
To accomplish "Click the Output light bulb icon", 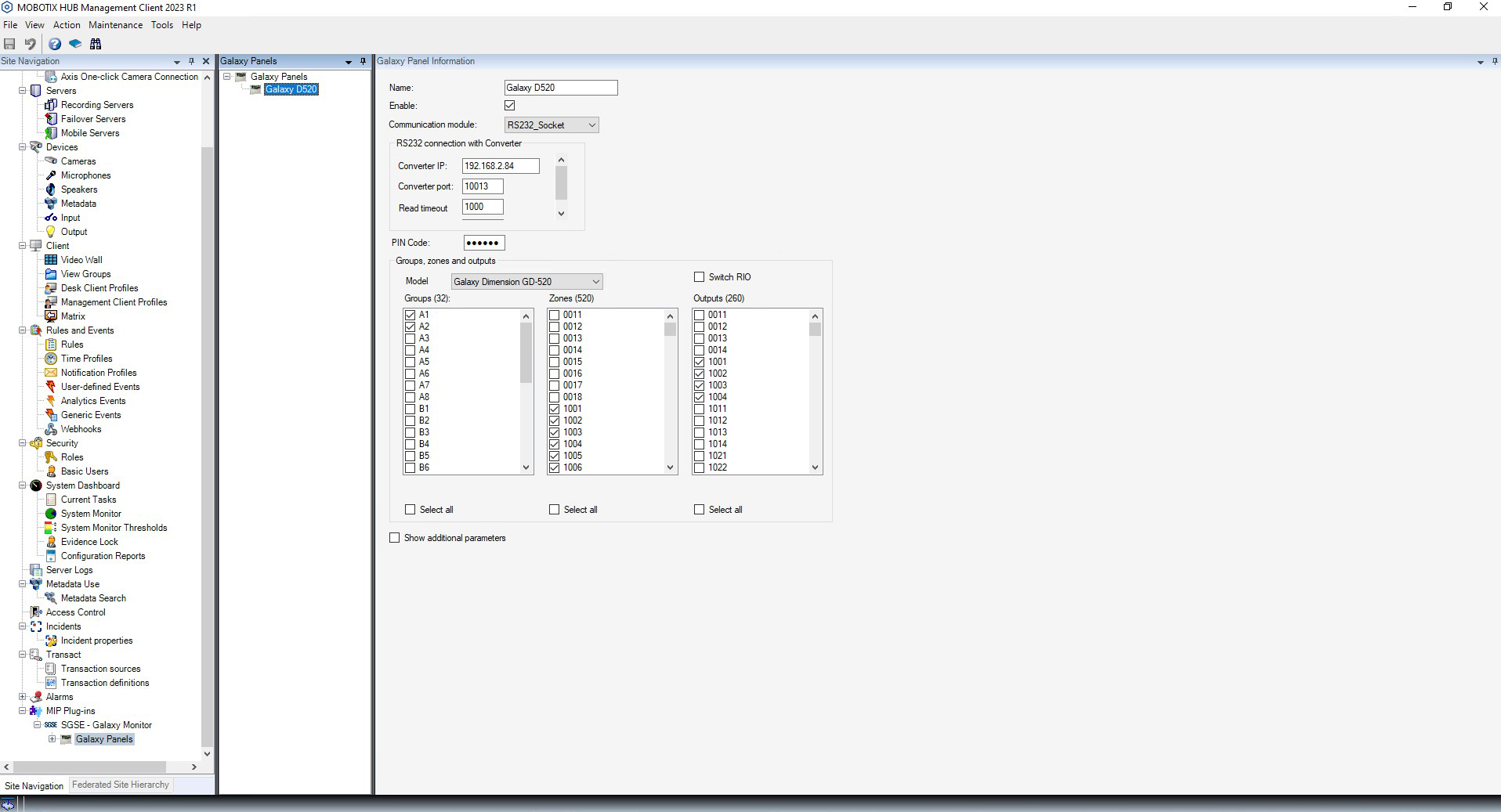I will point(51,232).
